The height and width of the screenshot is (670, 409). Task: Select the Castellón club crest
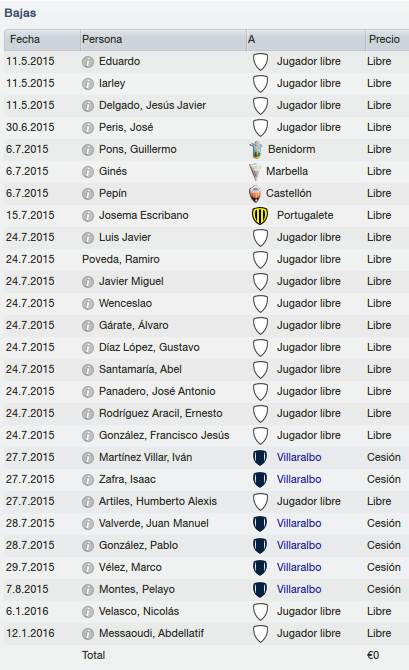[x=255, y=194]
